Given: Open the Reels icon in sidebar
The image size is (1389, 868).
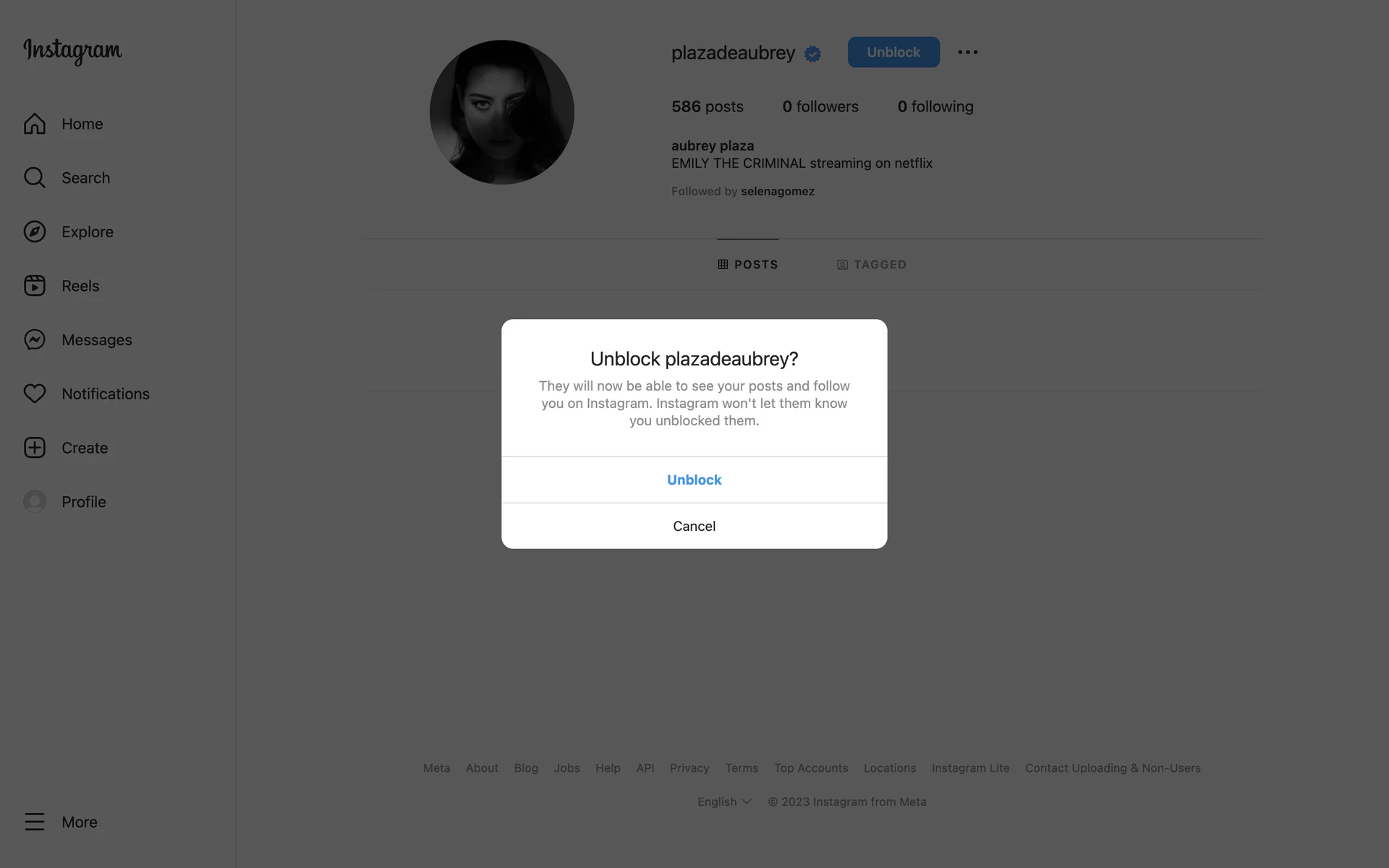Looking at the screenshot, I should 35,286.
